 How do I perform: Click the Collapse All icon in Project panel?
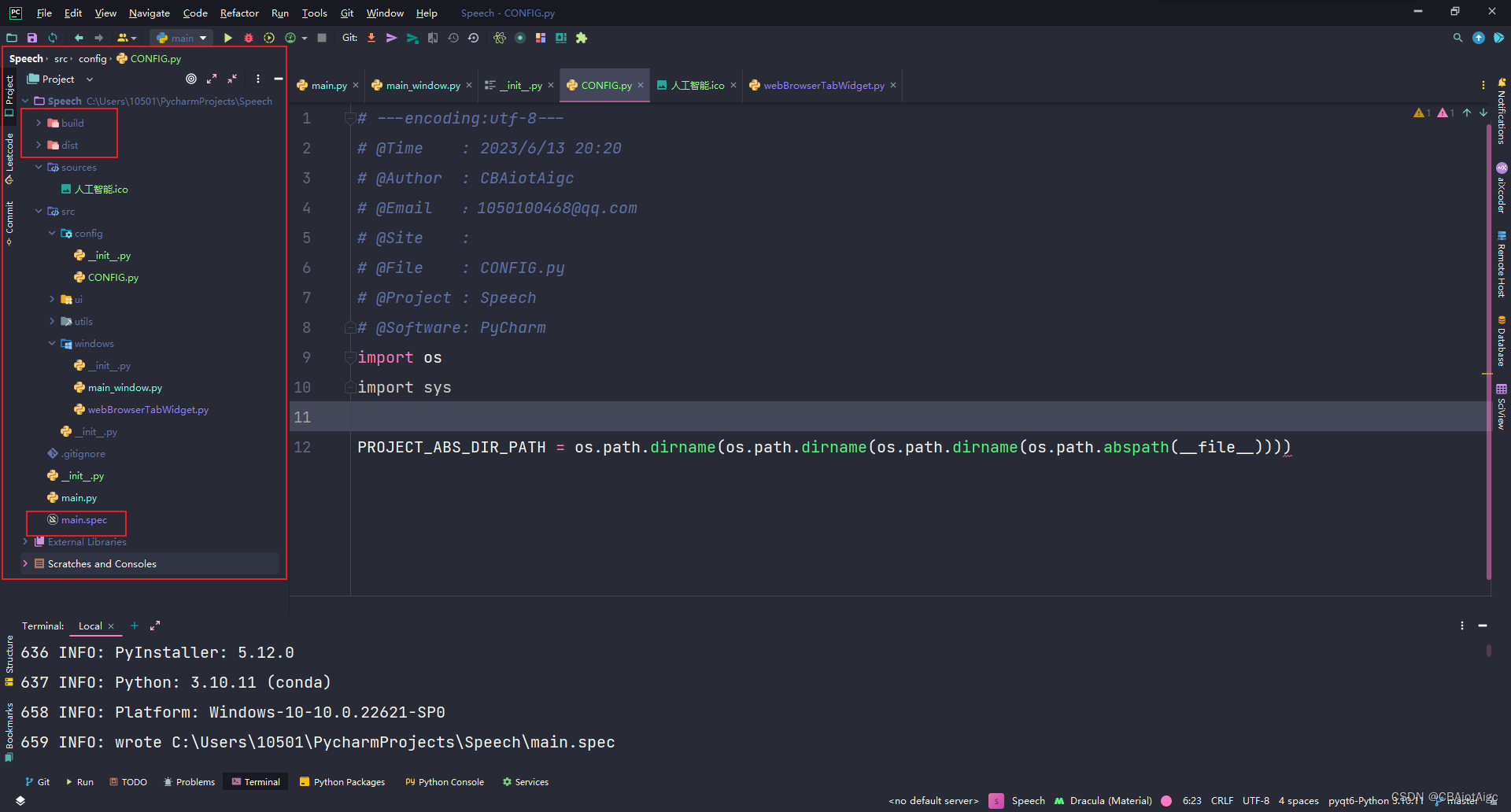232,79
